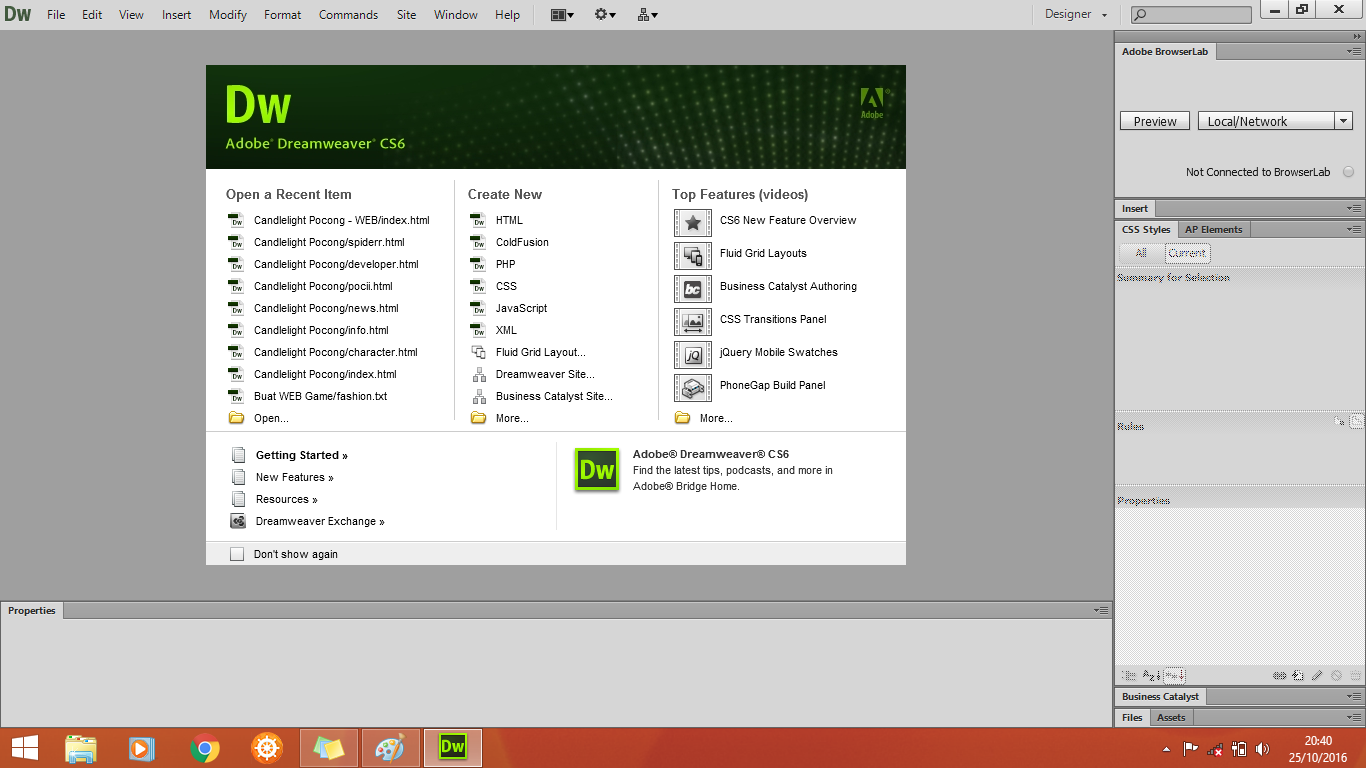Open Insert panel options menu
The height and width of the screenshot is (768, 1366).
click(1355, 209)
